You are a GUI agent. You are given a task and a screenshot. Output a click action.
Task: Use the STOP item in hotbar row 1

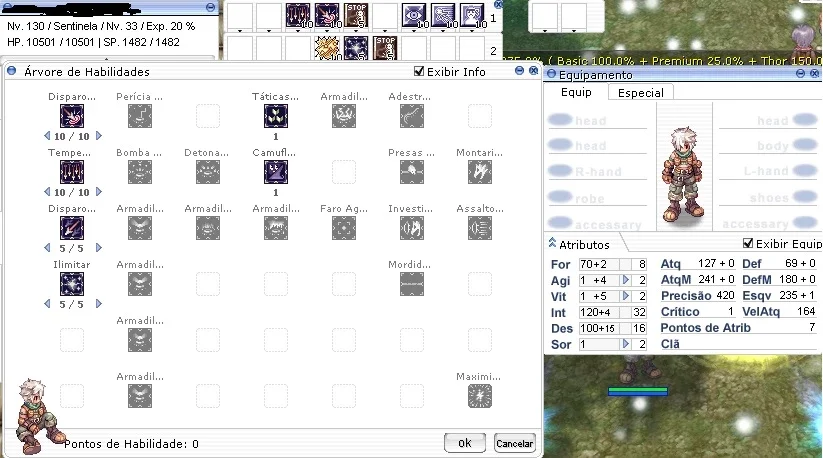click(356, 15)
